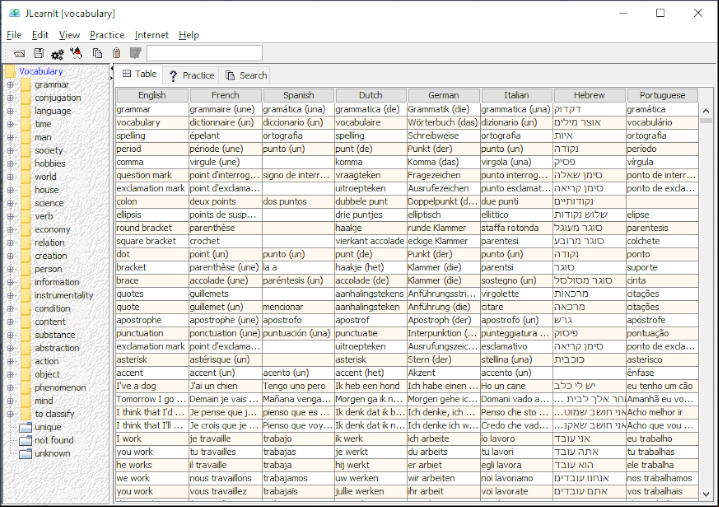Expand the science tree node

click(x=10, y=204)
